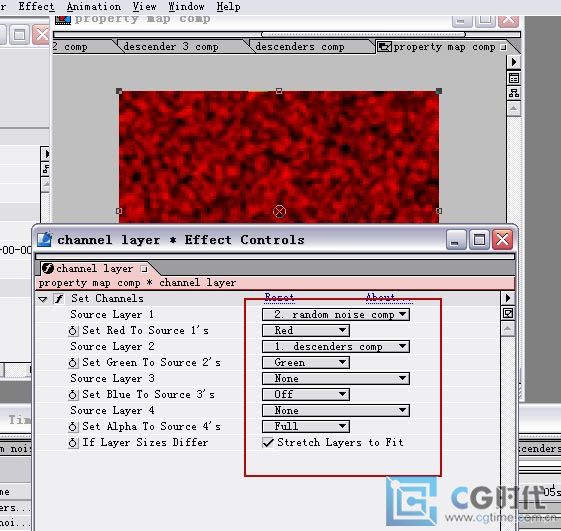Minimize the Effect Controls window
The height and width of the screenshot is (531, 561).
pyautogui.click(x=456, y=239)
